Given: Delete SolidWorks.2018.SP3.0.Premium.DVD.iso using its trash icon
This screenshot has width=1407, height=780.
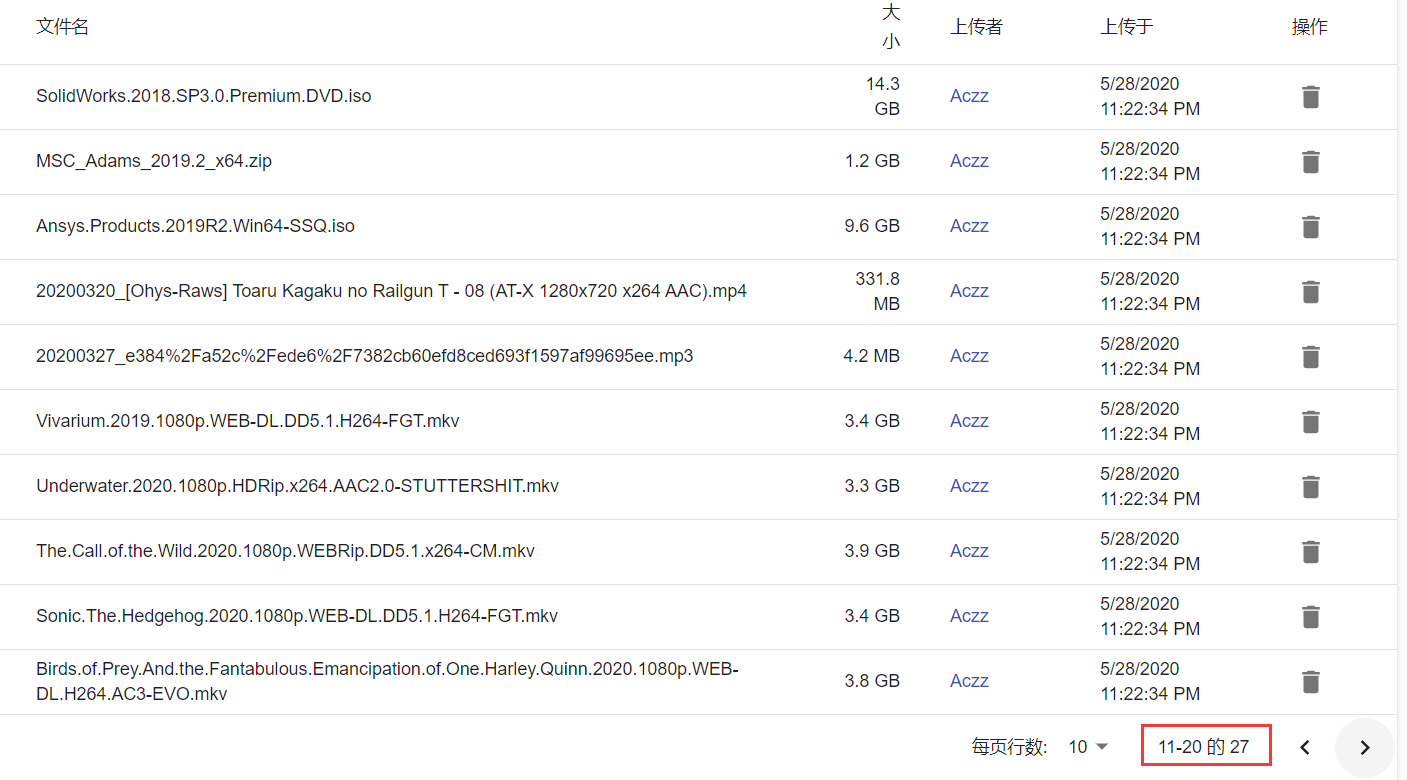Looking at the screenshot, I should [x=1310, y=96].
